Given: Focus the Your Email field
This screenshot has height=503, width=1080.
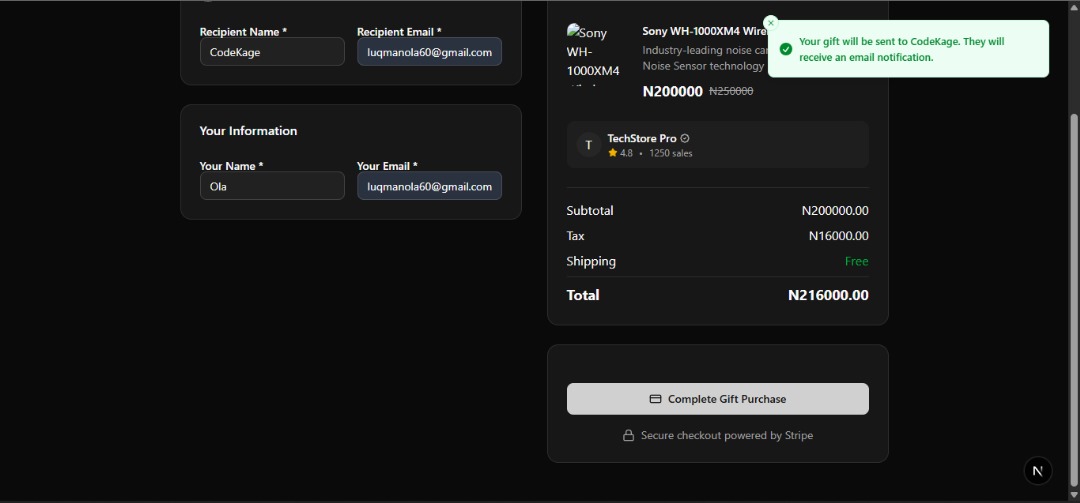Looking at the screenshot, I should 429,186.
